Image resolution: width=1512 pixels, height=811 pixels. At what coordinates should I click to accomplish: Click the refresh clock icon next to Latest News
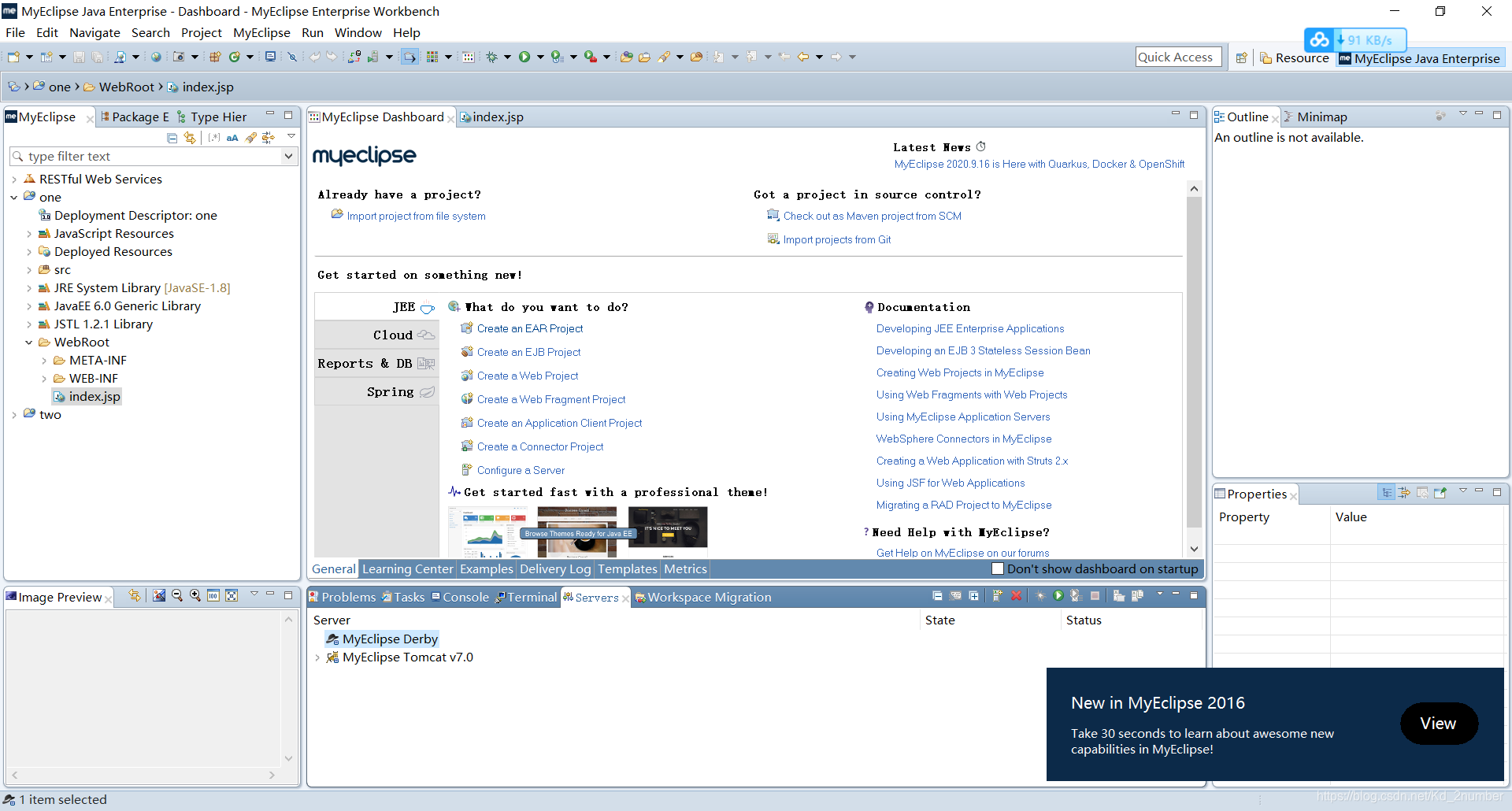(981, 146)
